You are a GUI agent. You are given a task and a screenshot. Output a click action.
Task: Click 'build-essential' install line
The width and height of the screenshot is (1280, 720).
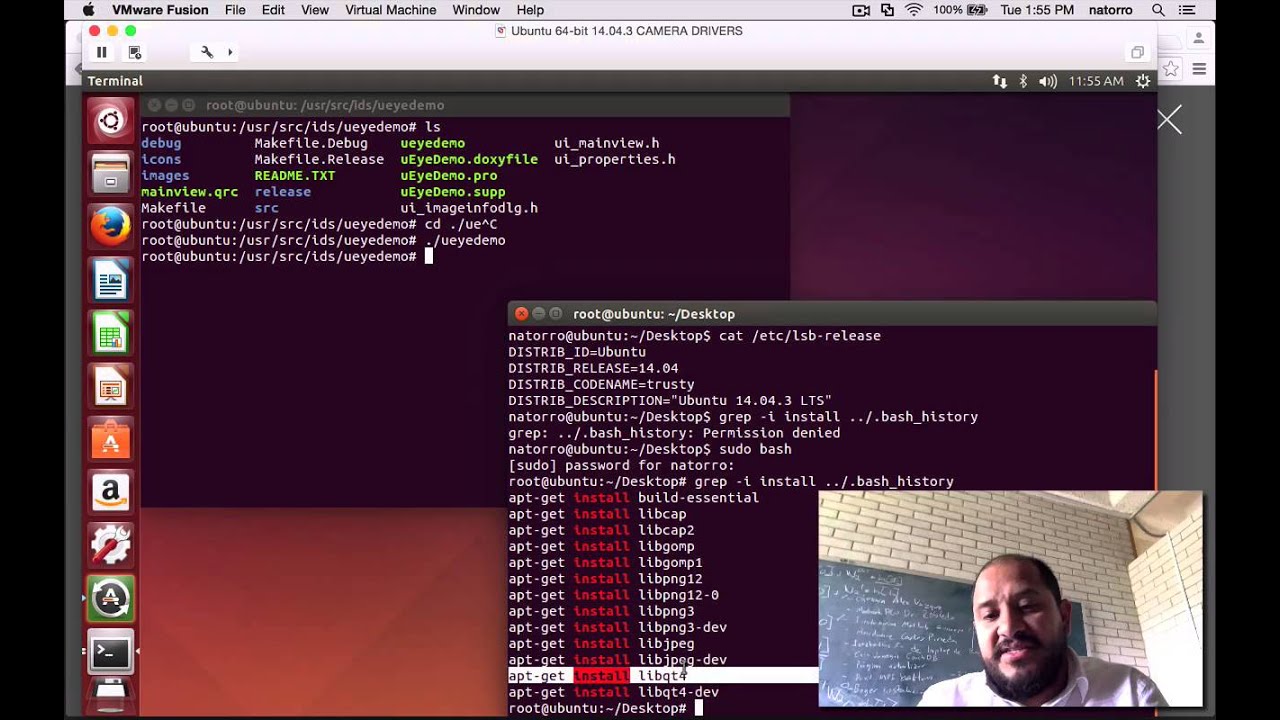634,498
